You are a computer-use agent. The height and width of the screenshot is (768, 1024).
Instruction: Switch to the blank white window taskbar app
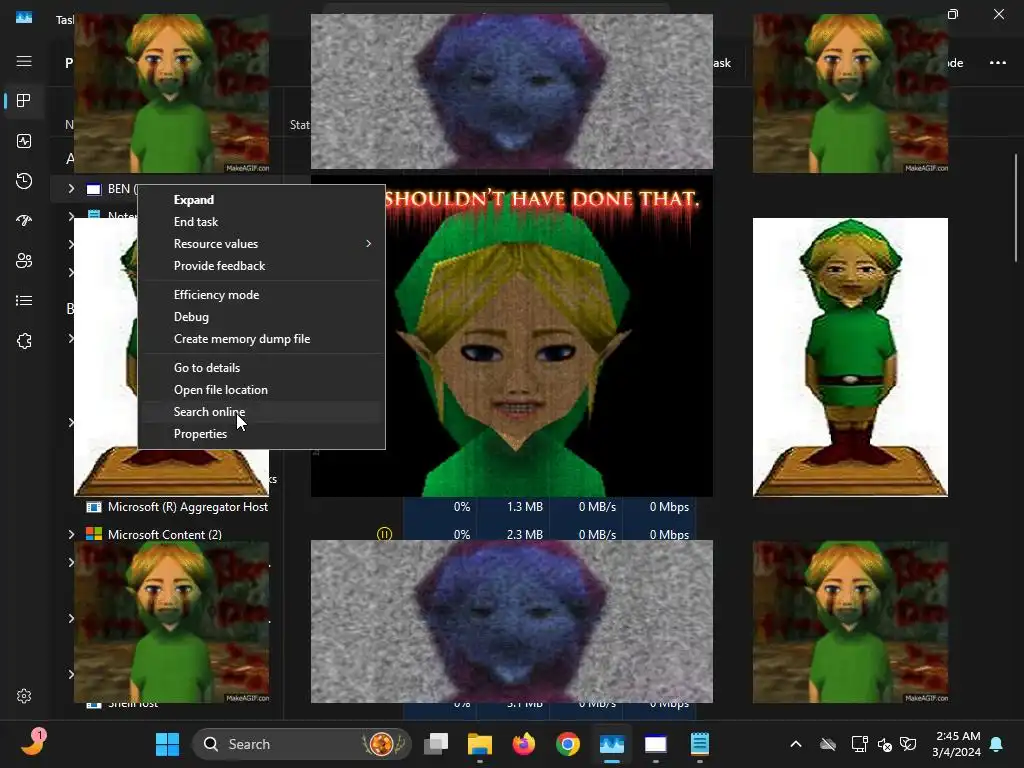(x=656, y=744)
